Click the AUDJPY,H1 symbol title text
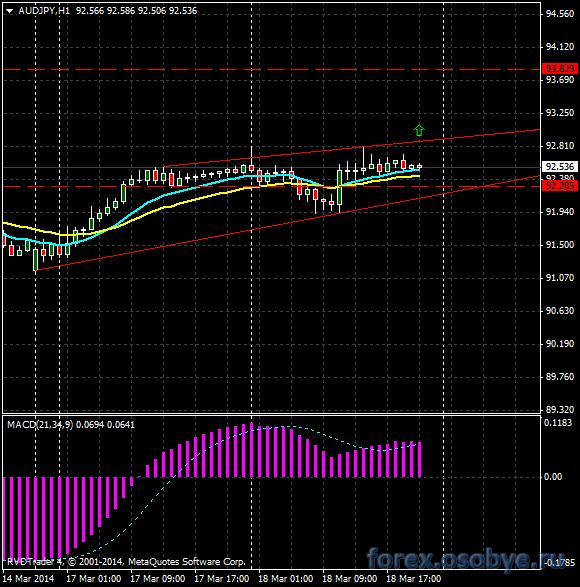This screenshot has height=587, width=580. pos(44,11)
